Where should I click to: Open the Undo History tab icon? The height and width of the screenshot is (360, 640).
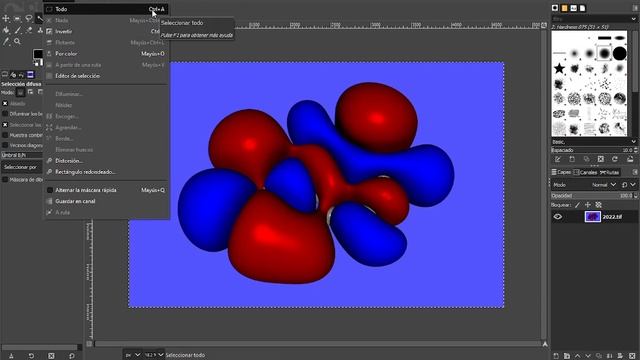22,75
